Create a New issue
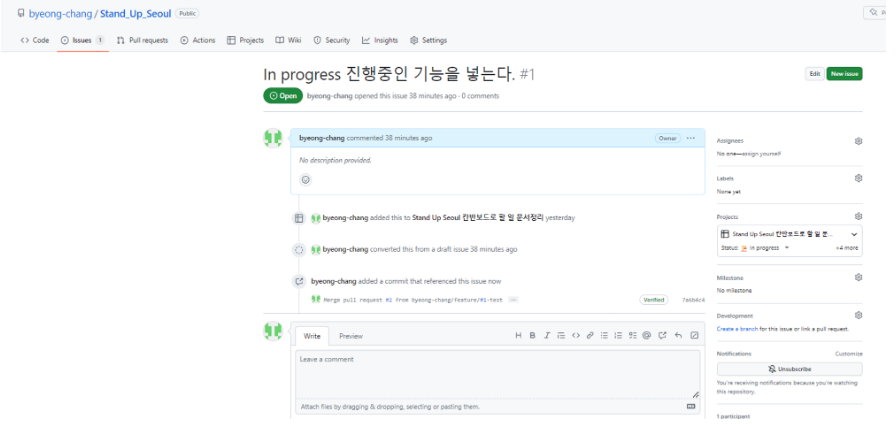Image resolution: width=896 pixels, height=426 pixels. 844,74
